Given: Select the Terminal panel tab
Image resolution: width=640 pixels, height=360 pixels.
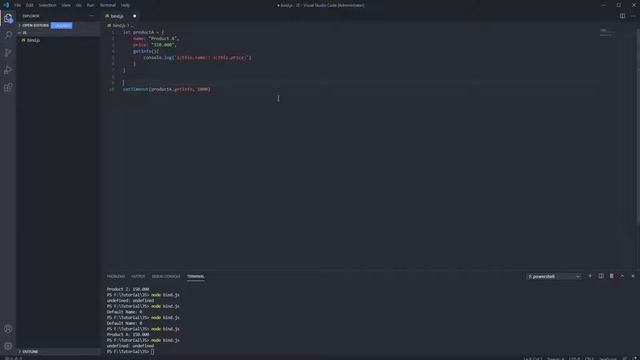Looking at the screenshot, I should (196, 276).
